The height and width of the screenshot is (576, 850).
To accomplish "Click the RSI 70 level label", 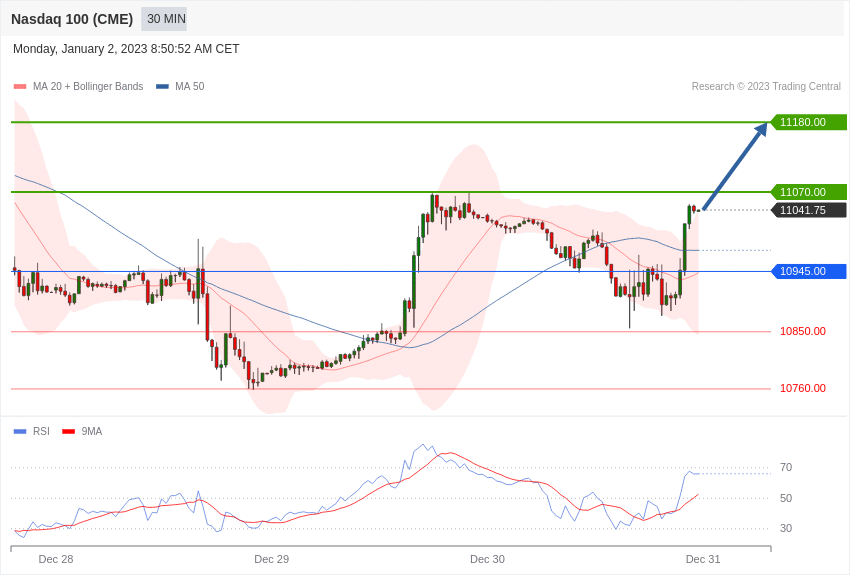I will click(786, 467).
